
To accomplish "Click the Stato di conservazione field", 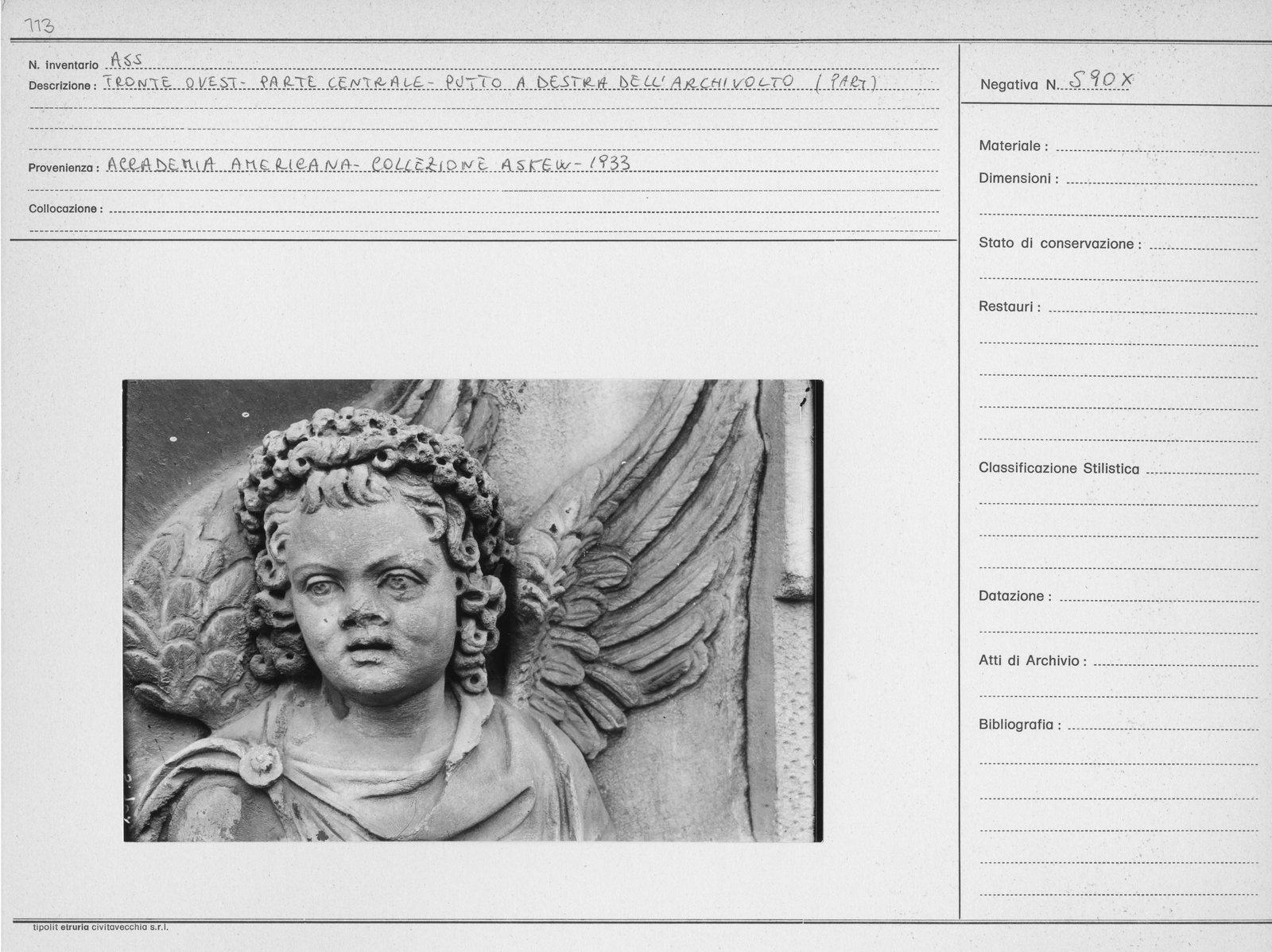I will (x=1204, y=244).
